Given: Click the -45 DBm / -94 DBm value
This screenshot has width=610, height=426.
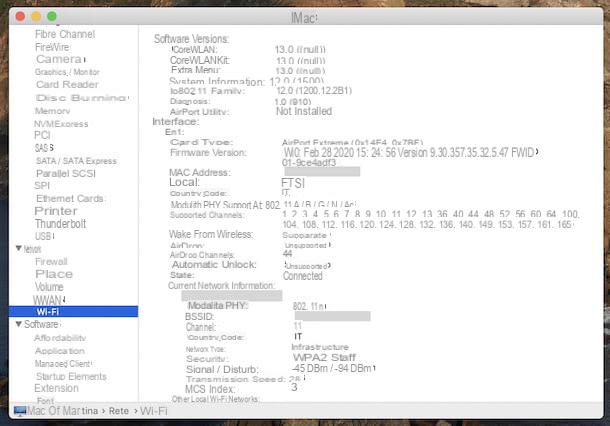Looking at the screenshot, I should (332, 368).
